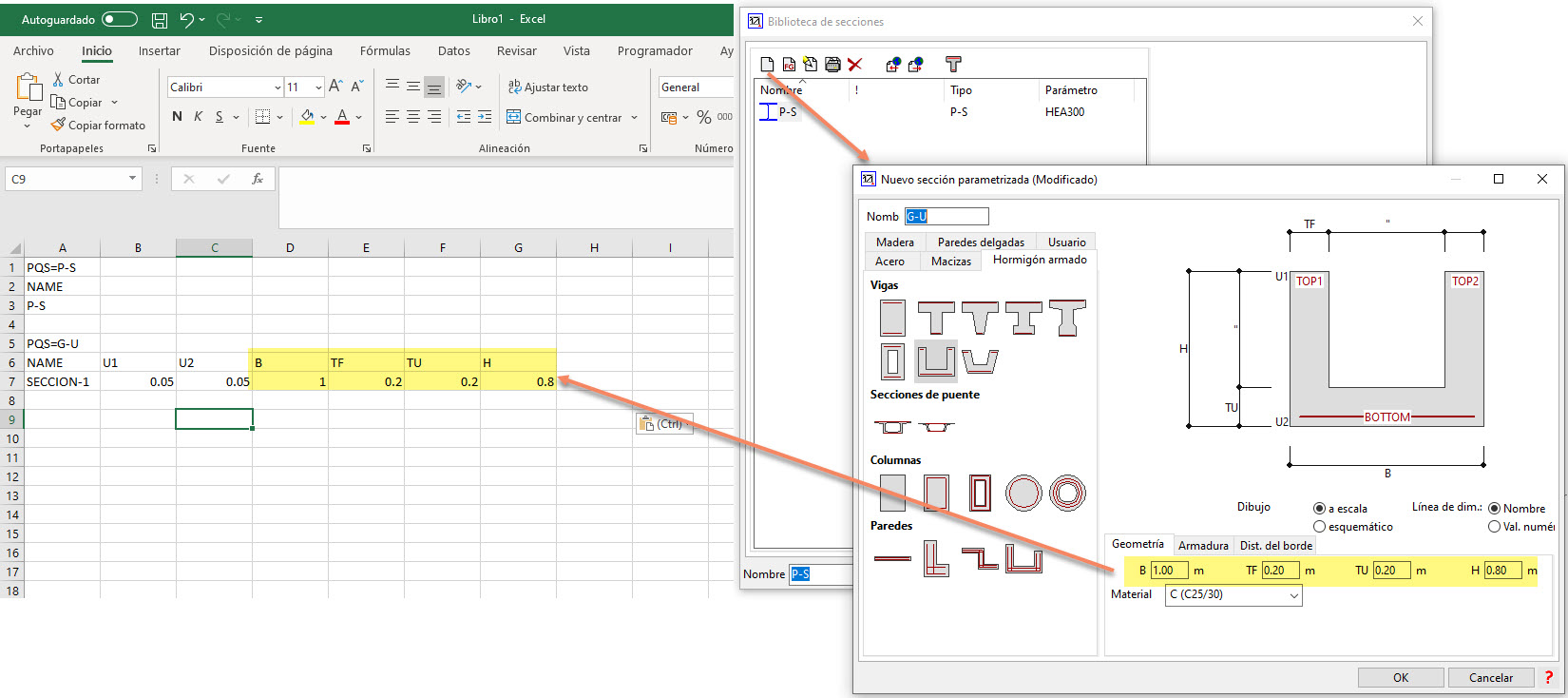Screen dimensions: 1568x698
Task: Open the Excel Name Box dropdown arrow
Action: pyautogui.click(x=132, y=179)
